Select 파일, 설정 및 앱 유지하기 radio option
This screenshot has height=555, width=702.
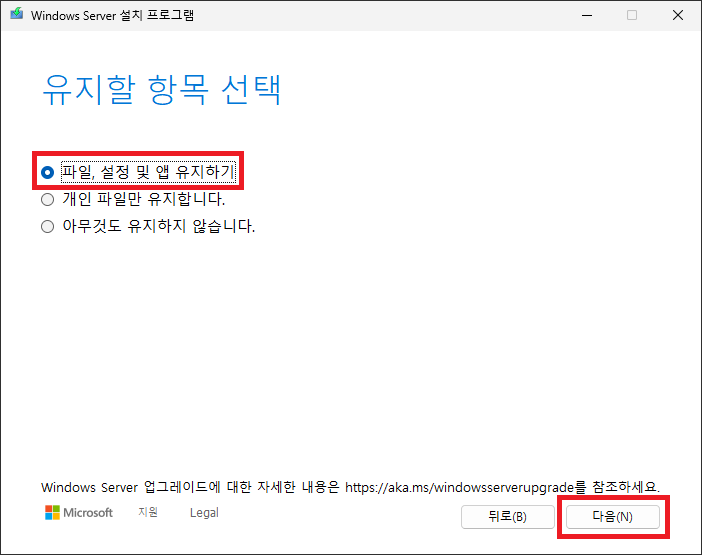coord(137,172)
